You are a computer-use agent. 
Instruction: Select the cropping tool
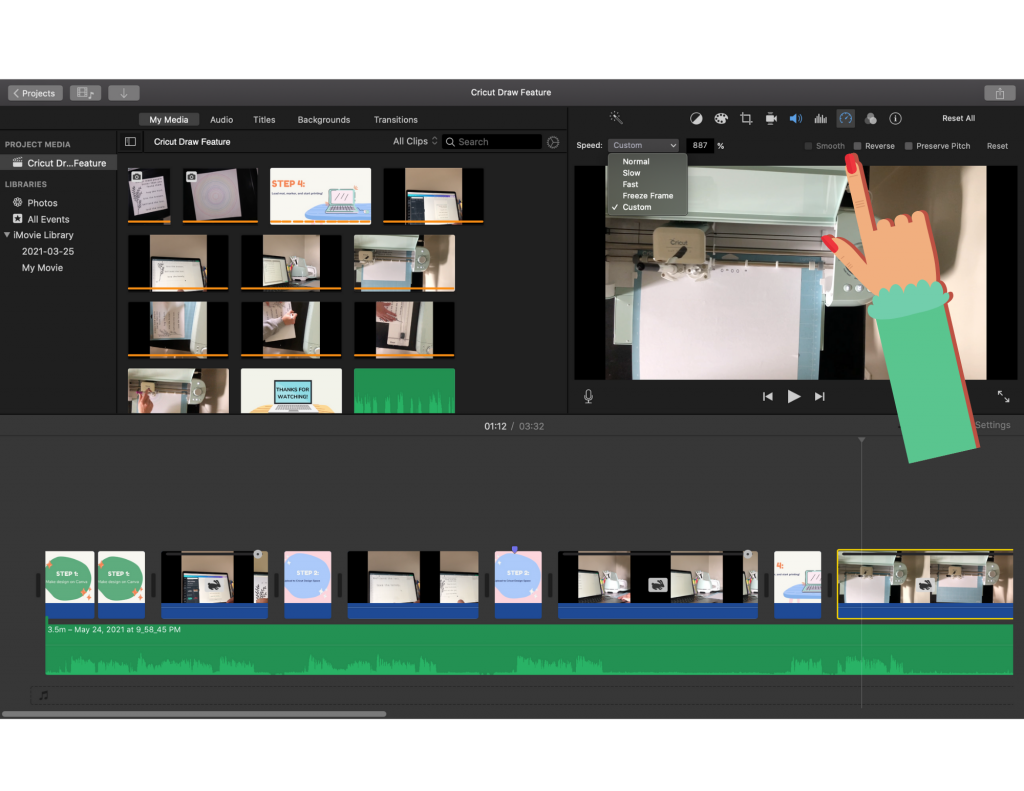tap(746, 118)
